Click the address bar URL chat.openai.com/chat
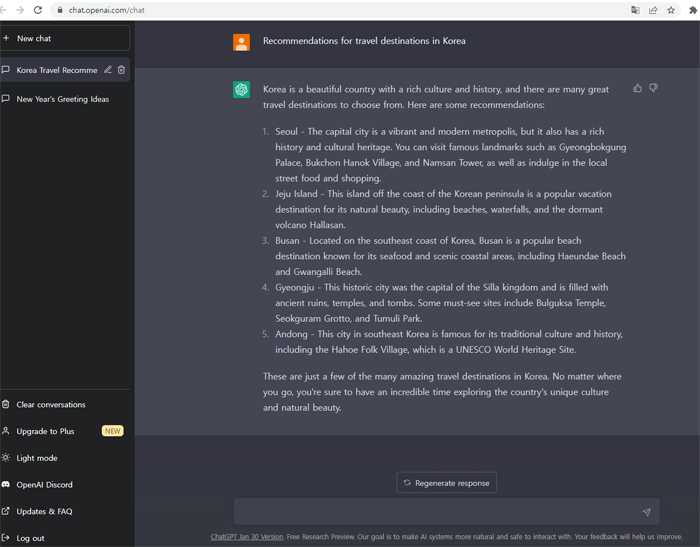 107,10
